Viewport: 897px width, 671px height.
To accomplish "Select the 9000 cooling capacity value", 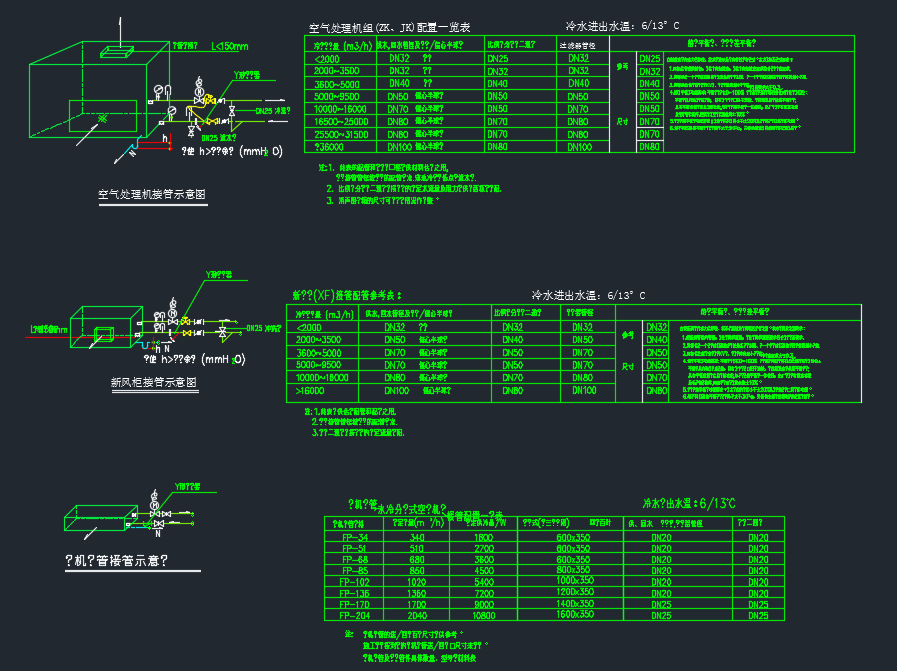I will (483, 604).
